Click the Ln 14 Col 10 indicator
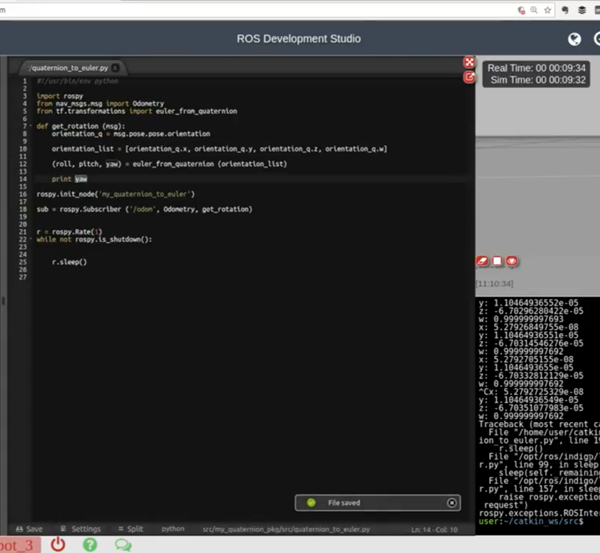 coord(434,530)
